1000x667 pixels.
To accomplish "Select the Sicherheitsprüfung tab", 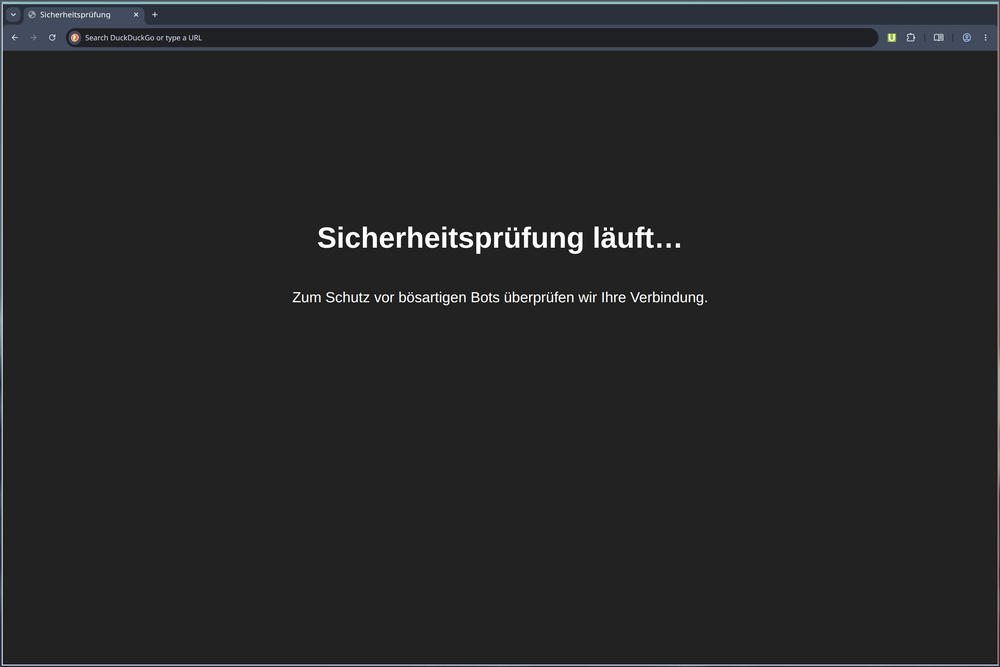I will click(x=84, y=15).
